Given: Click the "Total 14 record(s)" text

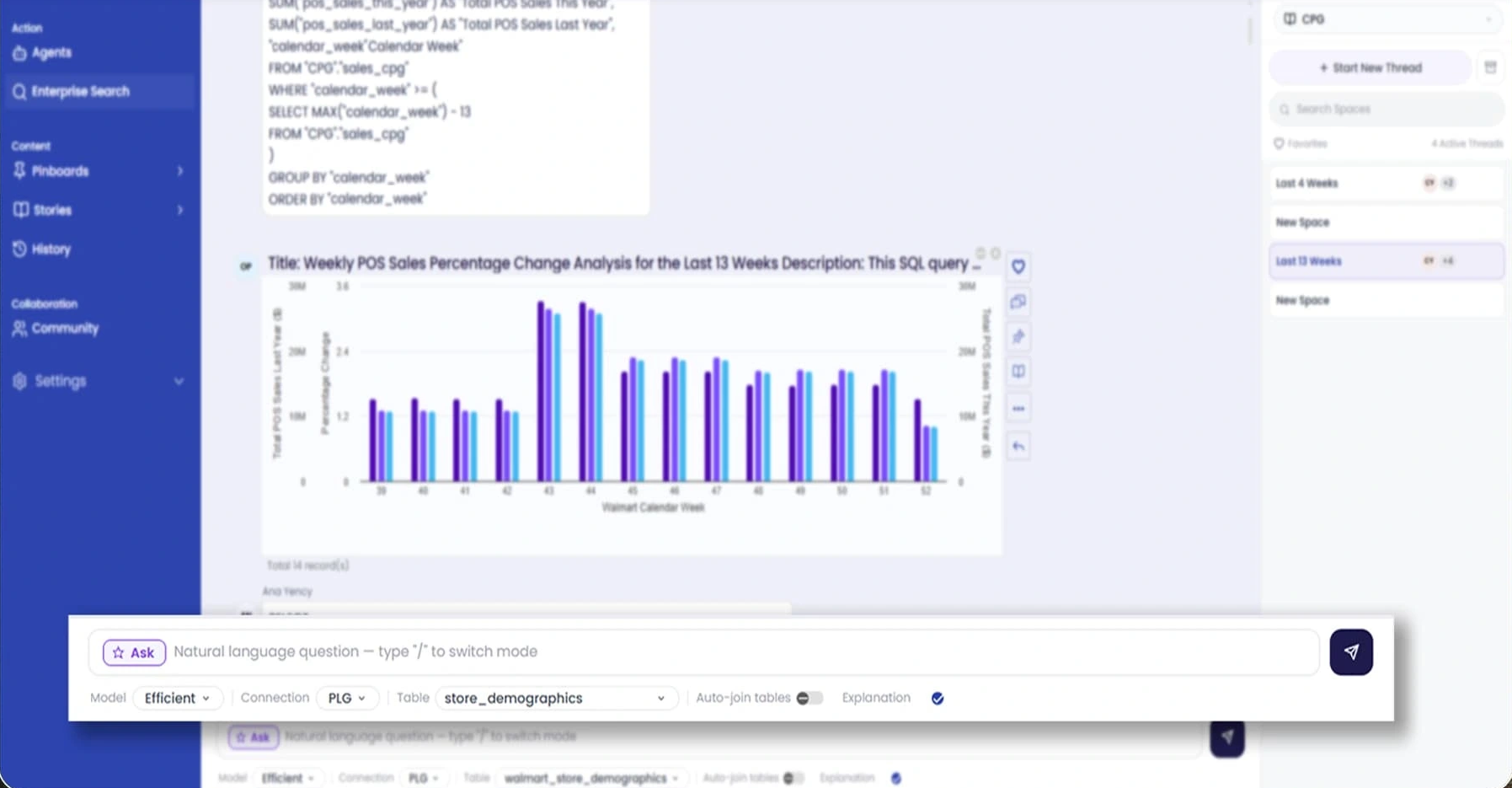Looking at the screenshot, I should pyautogui.click(x=307, y=566).
